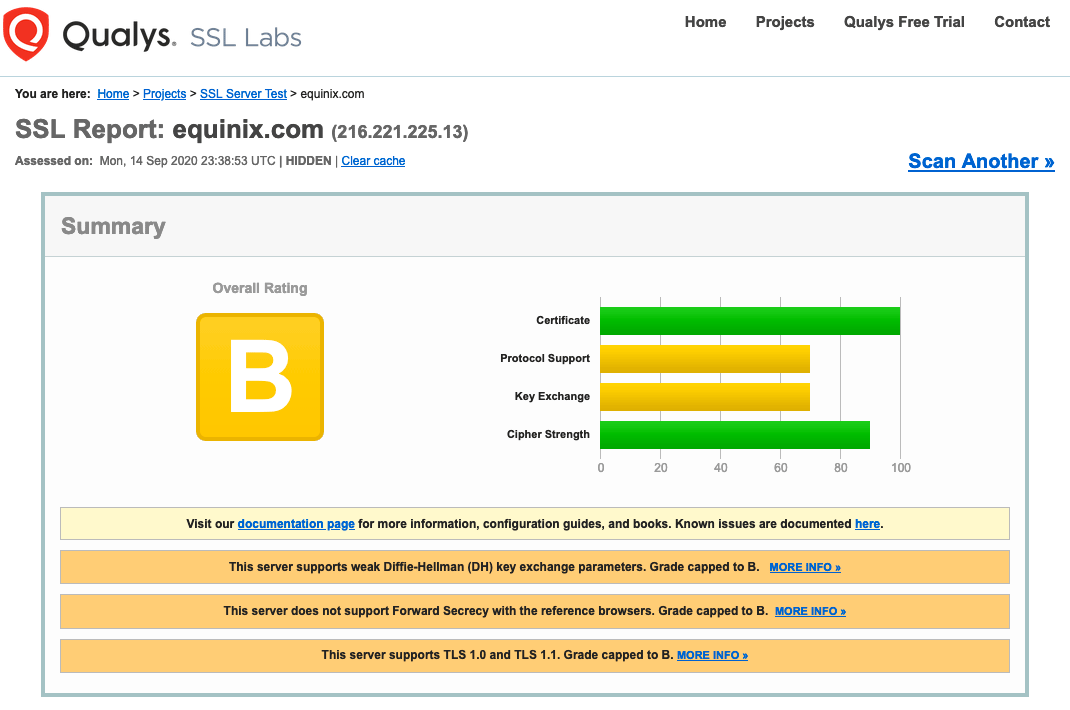
Task: Open MORE INFO for TLS 1.0 and 1.1 warning
Action: coord(712,655)
